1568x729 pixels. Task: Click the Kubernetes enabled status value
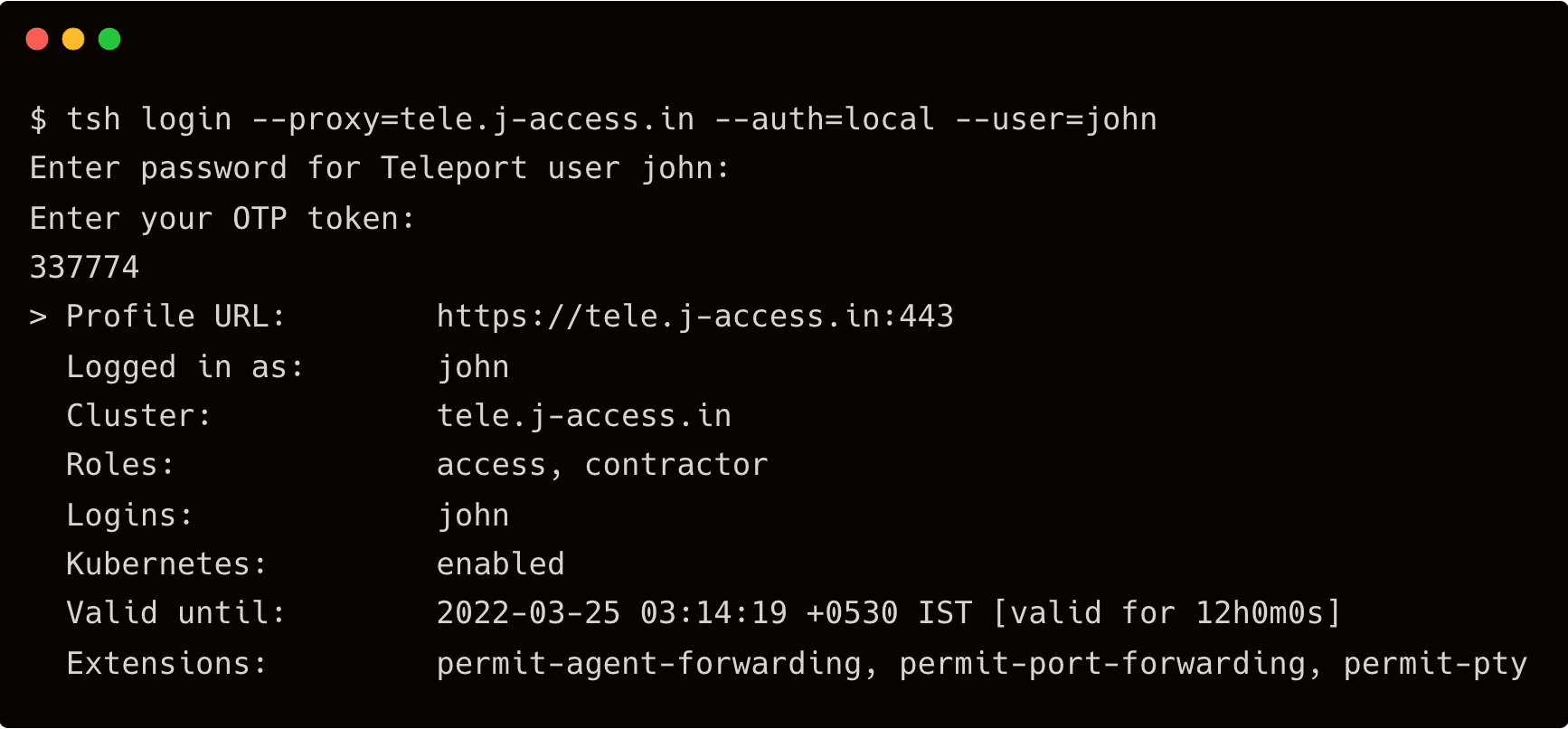[500, 564]
